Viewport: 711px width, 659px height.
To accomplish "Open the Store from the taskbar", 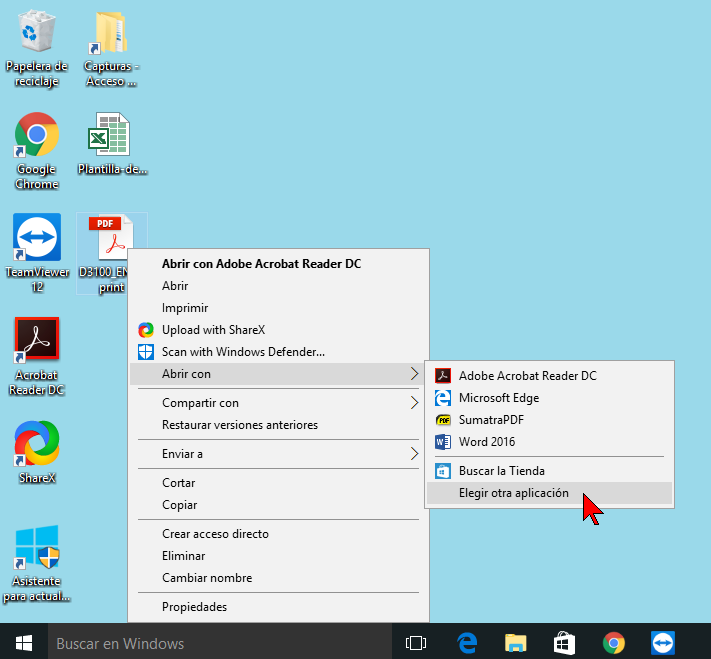I will (565, 643).
